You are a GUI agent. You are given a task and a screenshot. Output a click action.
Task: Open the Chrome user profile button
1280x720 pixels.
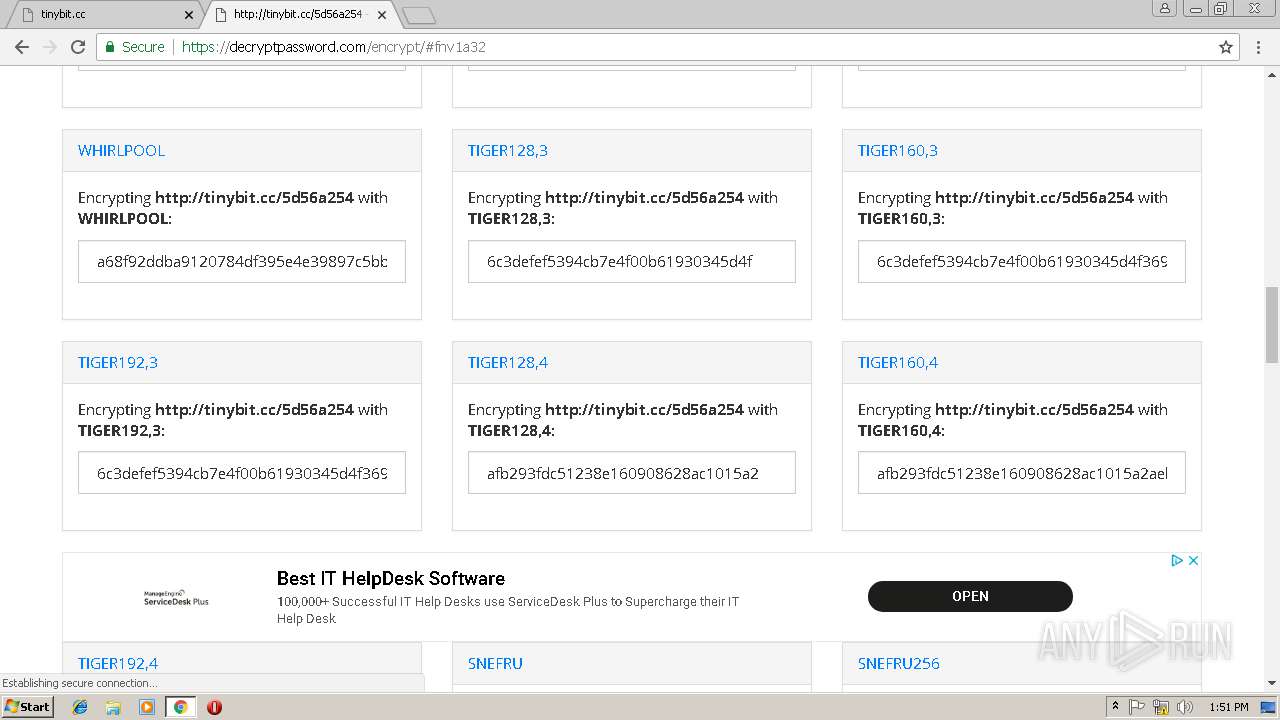pyautogui.click(x=1165, y=8)
